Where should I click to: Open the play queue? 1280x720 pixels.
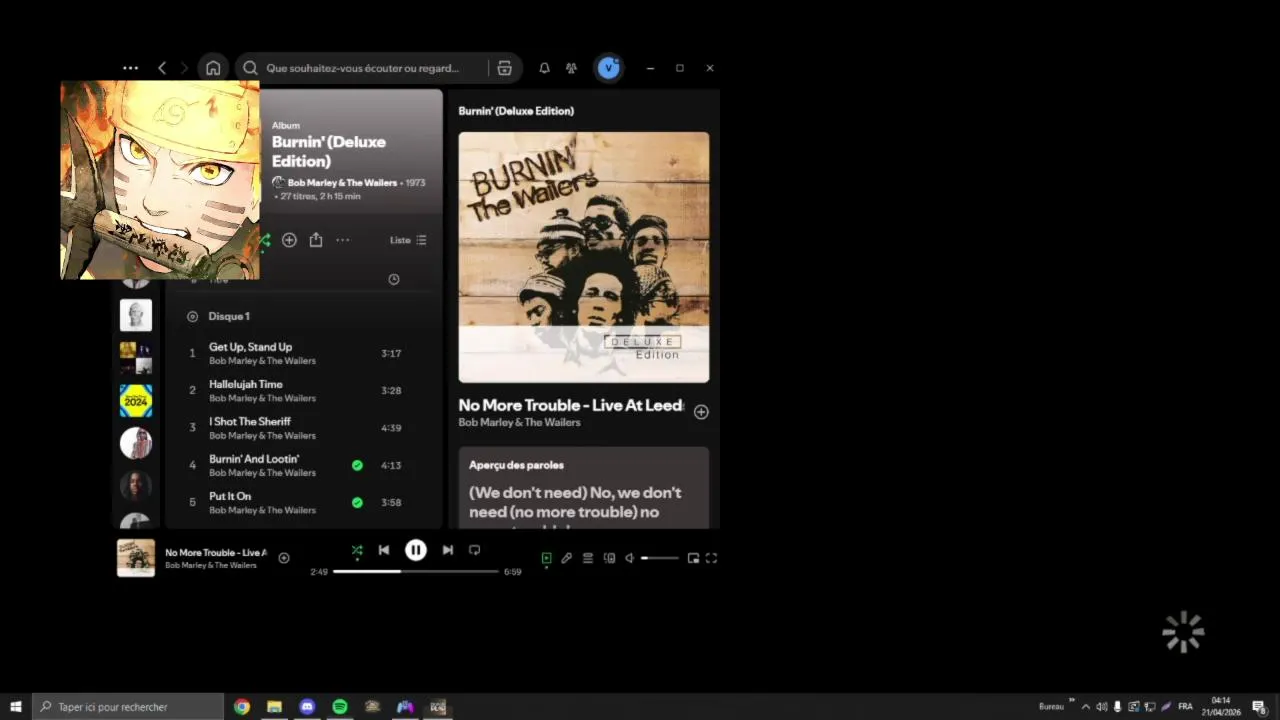coord(588,558)
